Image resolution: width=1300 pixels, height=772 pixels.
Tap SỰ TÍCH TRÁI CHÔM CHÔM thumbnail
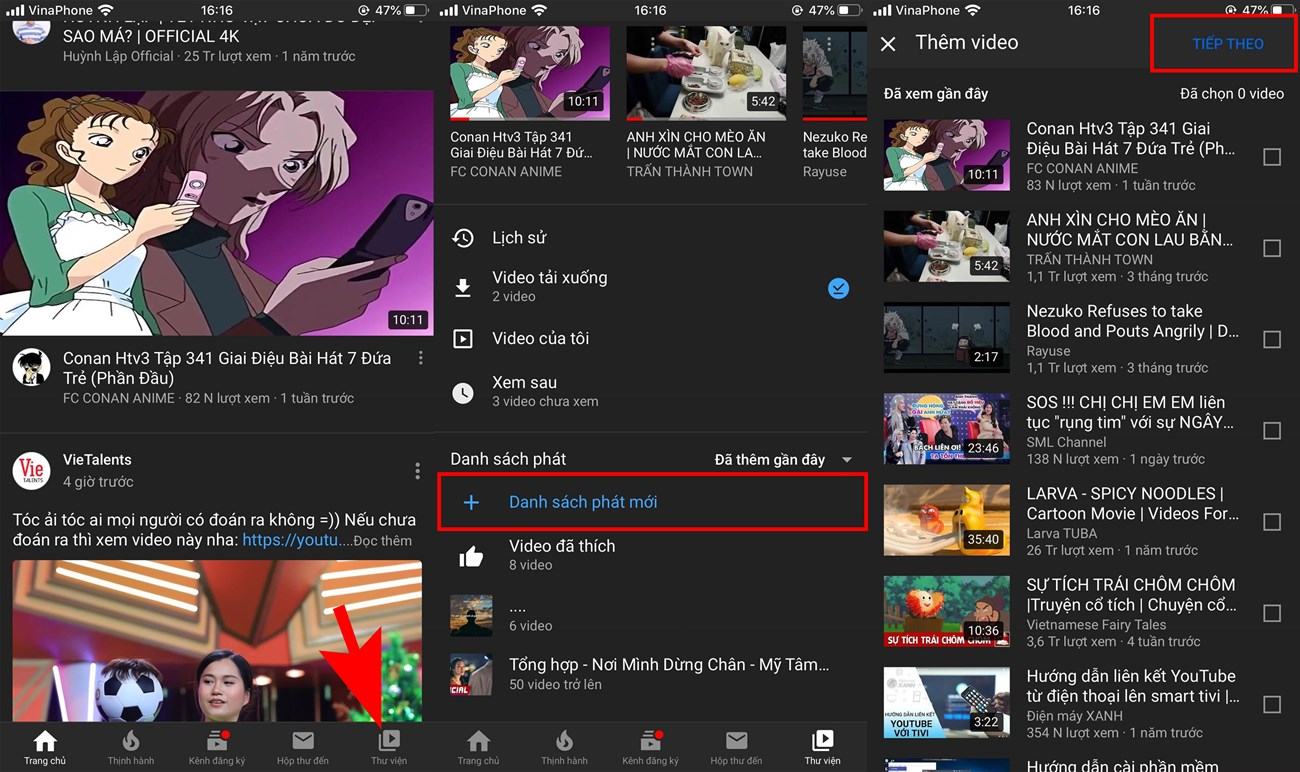947,612
